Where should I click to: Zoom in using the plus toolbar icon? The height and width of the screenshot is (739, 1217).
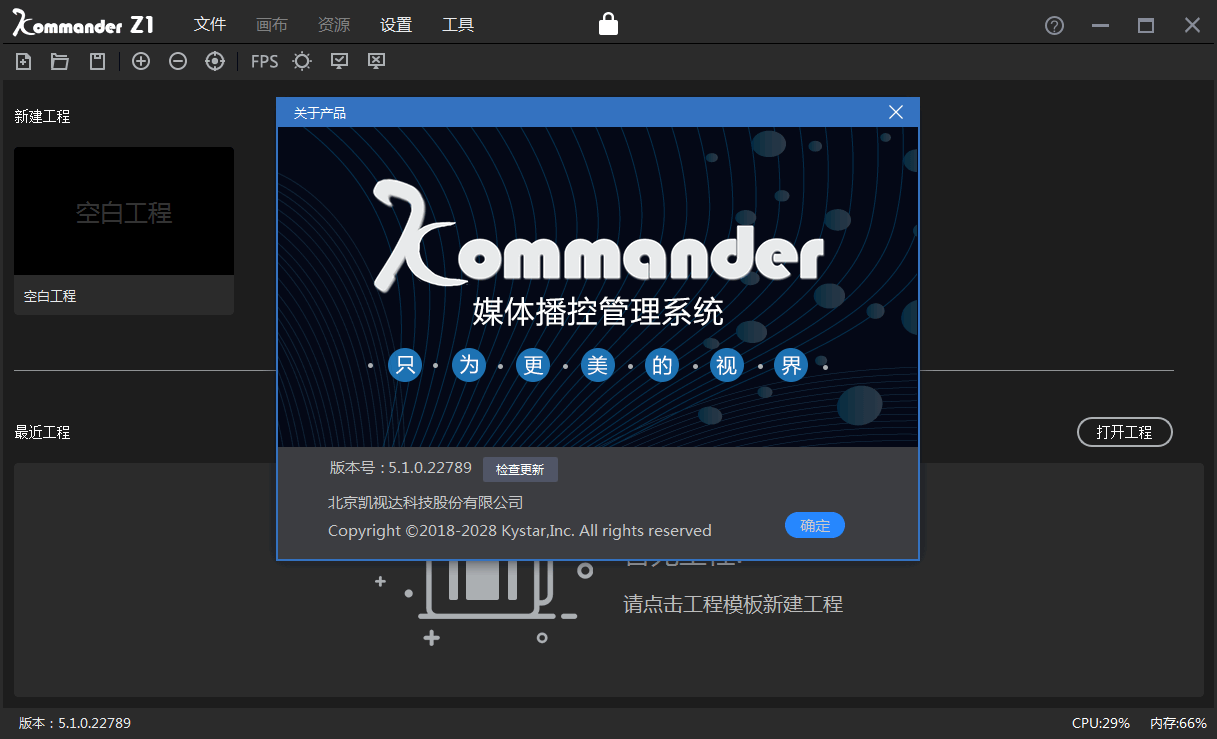point(140,61)
